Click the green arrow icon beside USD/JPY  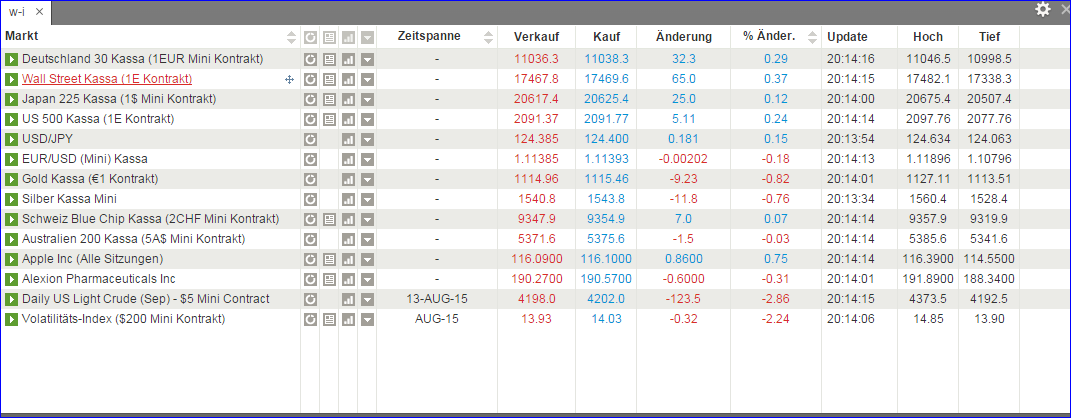tap(11, 139)
